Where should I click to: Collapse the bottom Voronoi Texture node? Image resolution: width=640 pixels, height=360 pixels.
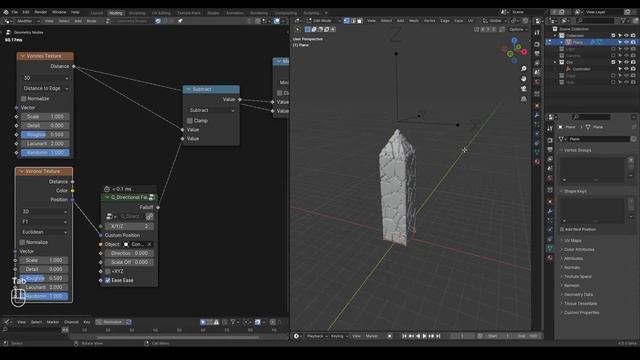click(22, 171)
